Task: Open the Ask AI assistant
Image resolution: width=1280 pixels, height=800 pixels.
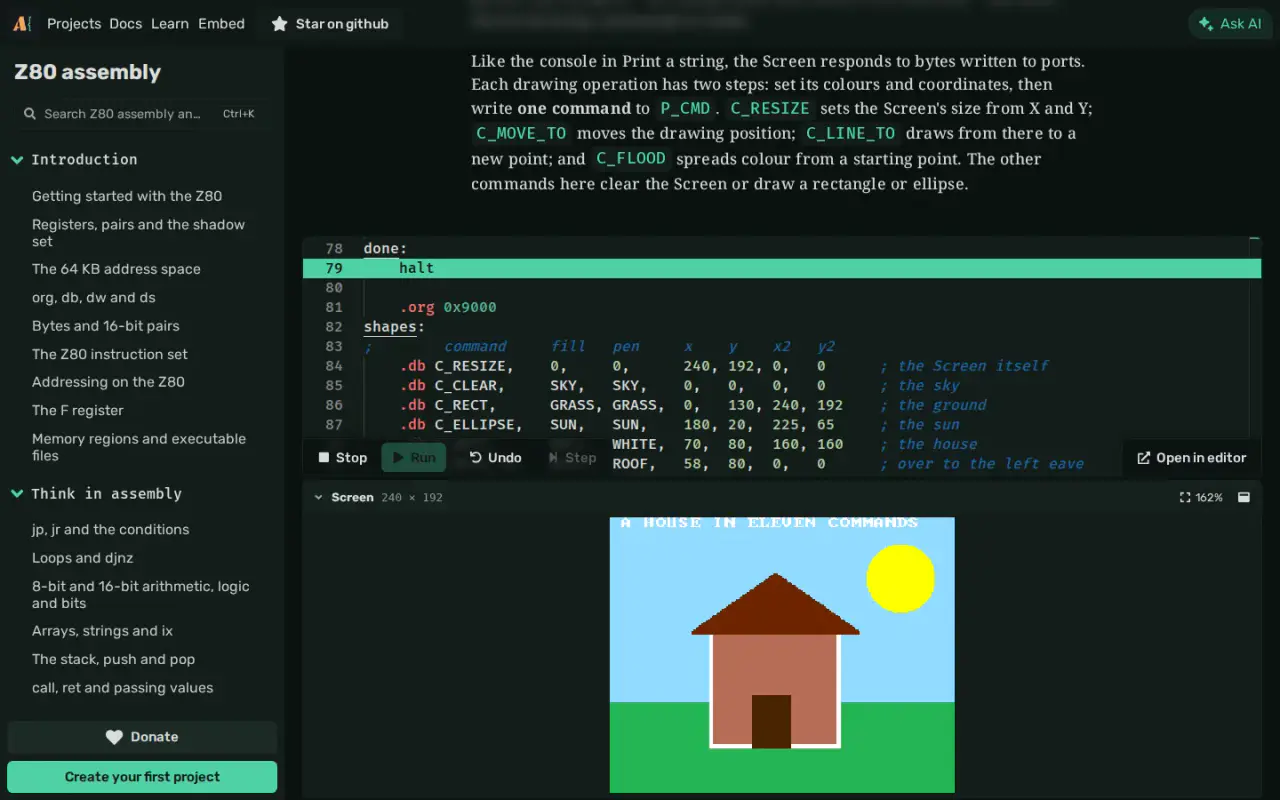Action: point(1229,24)
